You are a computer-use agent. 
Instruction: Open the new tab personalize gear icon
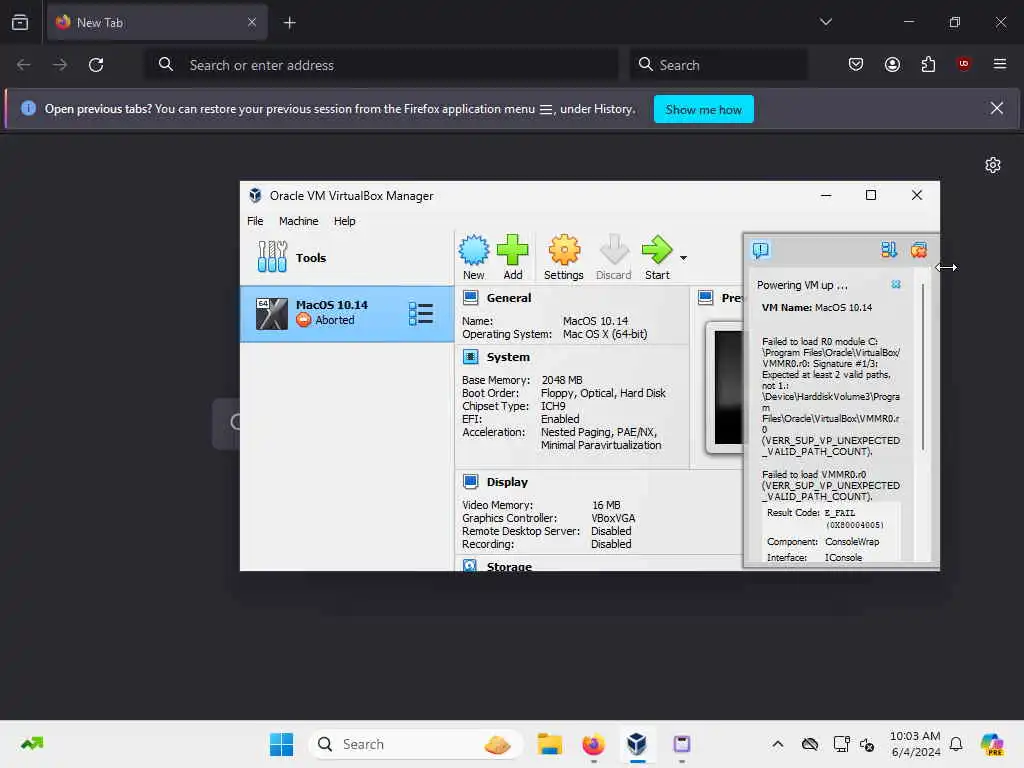pos(993,165)
